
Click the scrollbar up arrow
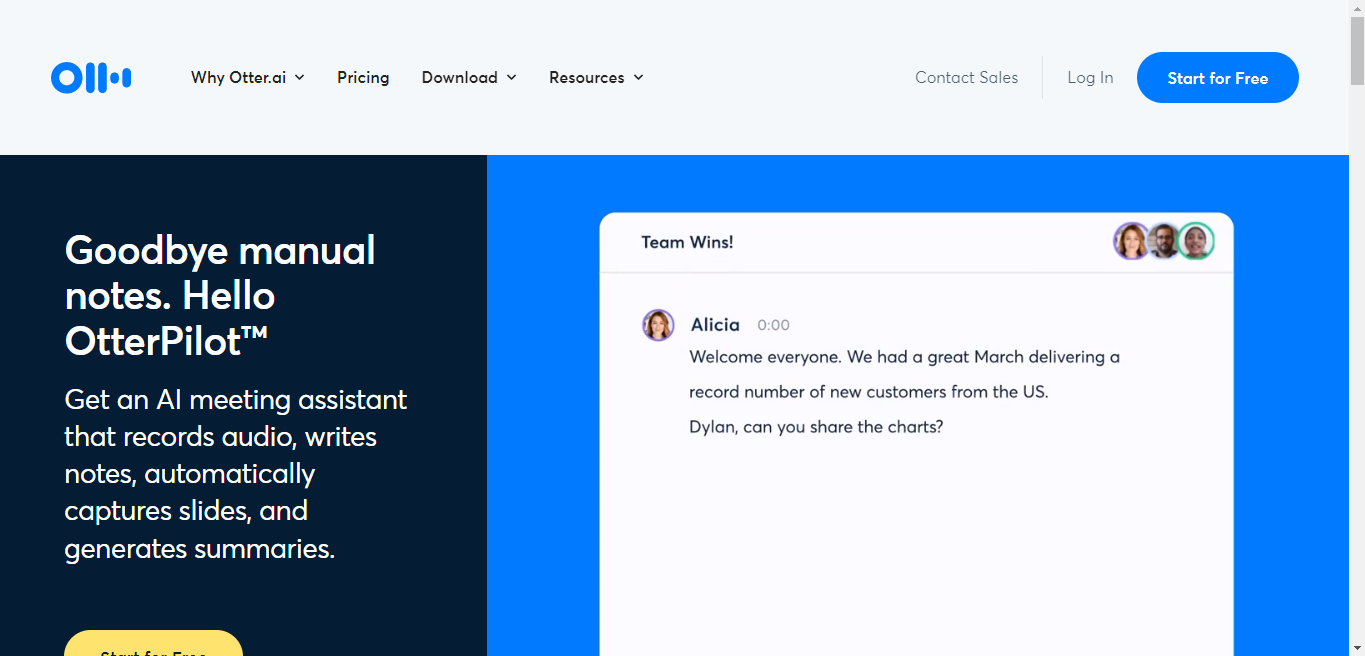coord(1356,8)
